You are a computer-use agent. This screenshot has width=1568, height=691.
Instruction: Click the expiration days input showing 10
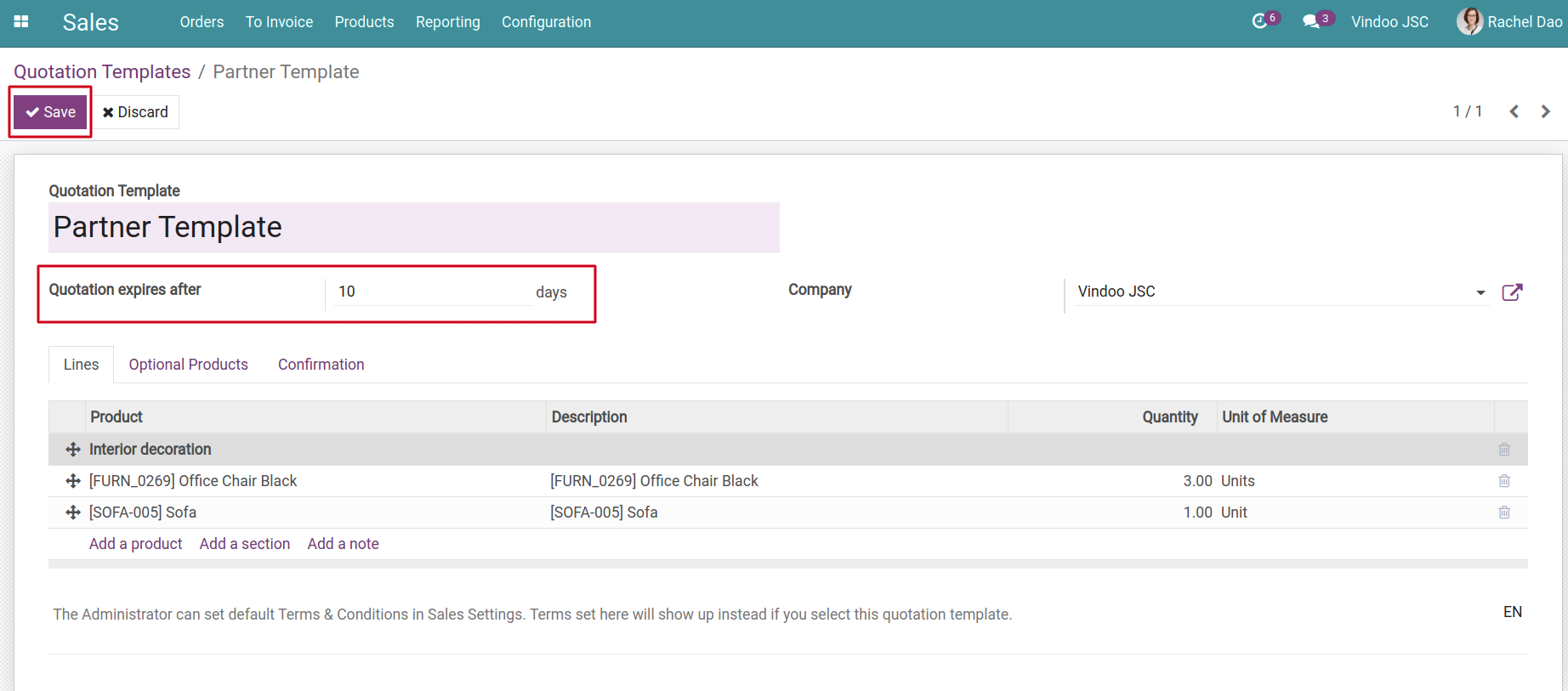point(433,292)
